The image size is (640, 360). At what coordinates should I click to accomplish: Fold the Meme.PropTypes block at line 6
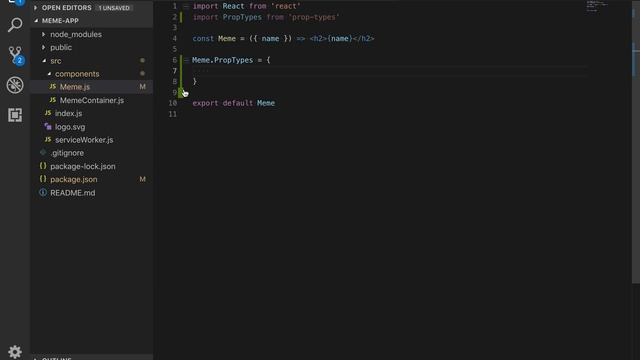(x=186, y=60)
